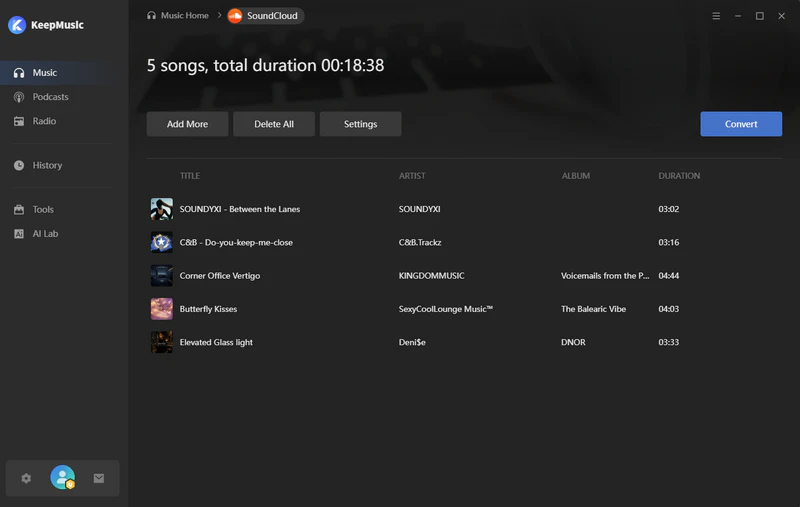Open the Radio sidebar icon
Screen dimensions: 800x507
coord(19,121)
